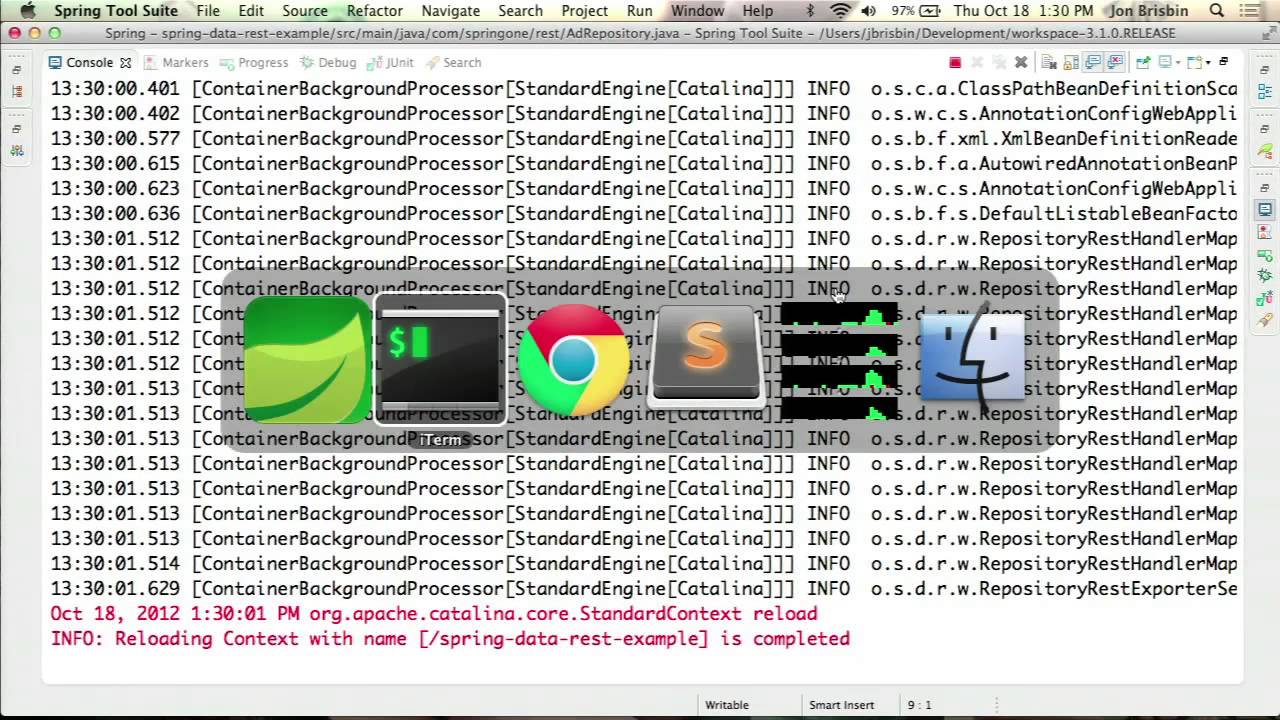Image resolution: width=1280 pixels, height=720 pixels.
Task: Click the Display Selected Console icon
Action: tap(1163, 62)
